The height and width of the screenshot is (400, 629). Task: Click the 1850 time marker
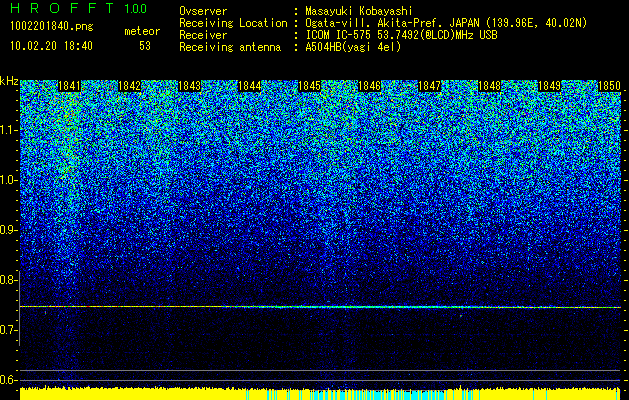click(610, 86)
